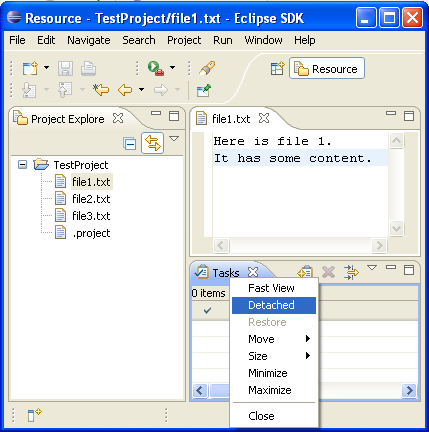Viewport: 429px width, 432px height.
Task: Select file2.txt in the tree
Action: point(91,199)
